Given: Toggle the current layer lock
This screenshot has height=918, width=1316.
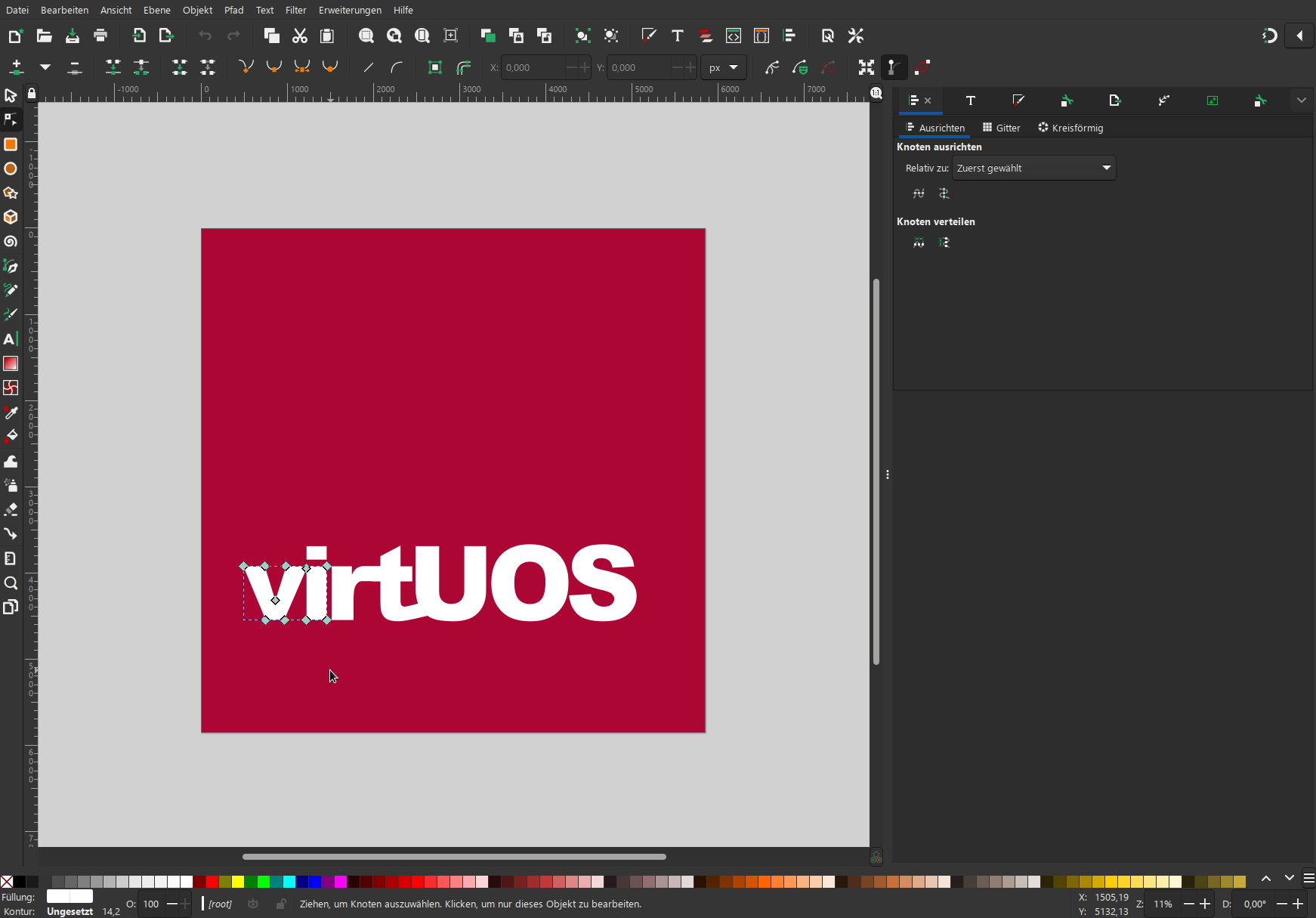Looking at the screenshot, I should pos(281,904).
